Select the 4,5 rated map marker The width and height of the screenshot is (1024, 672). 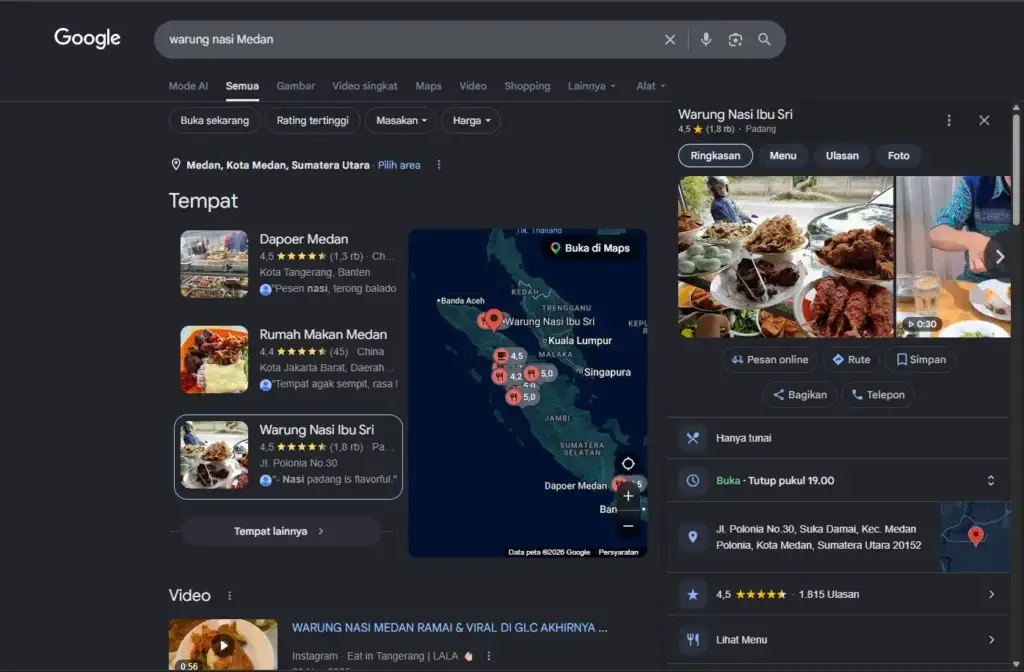coord(509,356)
